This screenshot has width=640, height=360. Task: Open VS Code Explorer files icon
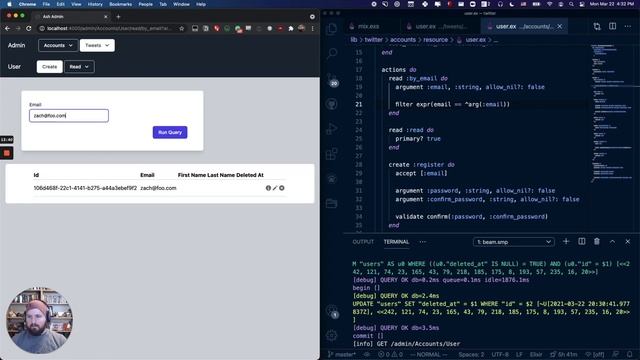pos(332,28)
